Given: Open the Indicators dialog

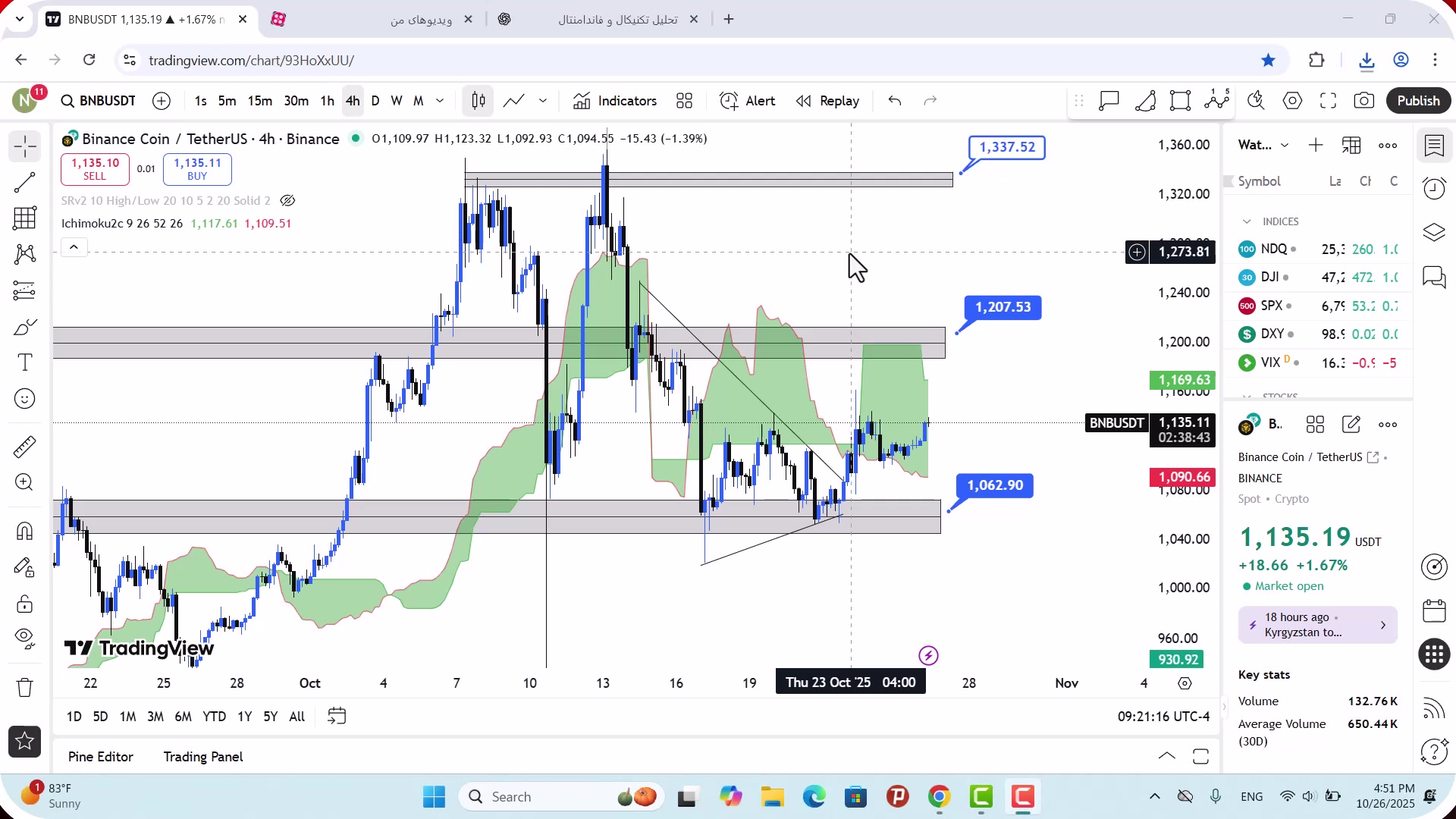Looking at the screenshot, I should (615, 101).
